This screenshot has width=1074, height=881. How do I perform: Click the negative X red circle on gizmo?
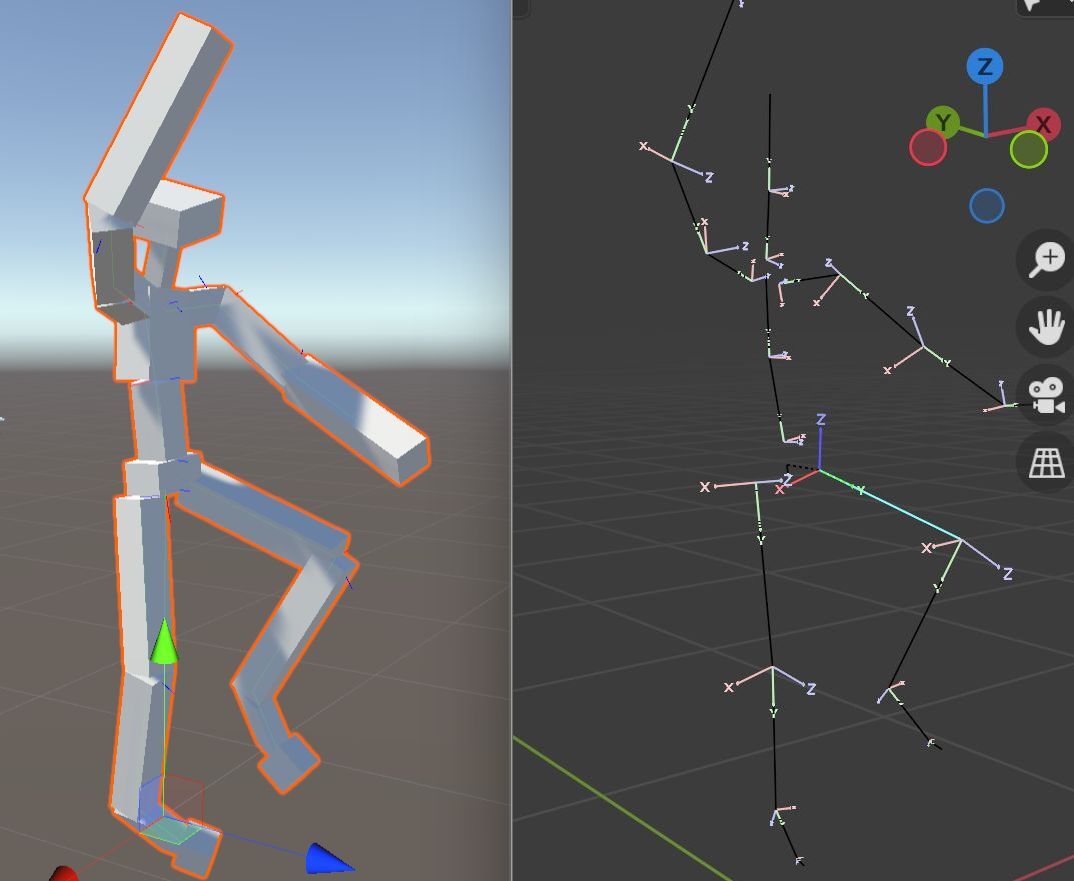(928, 147)
